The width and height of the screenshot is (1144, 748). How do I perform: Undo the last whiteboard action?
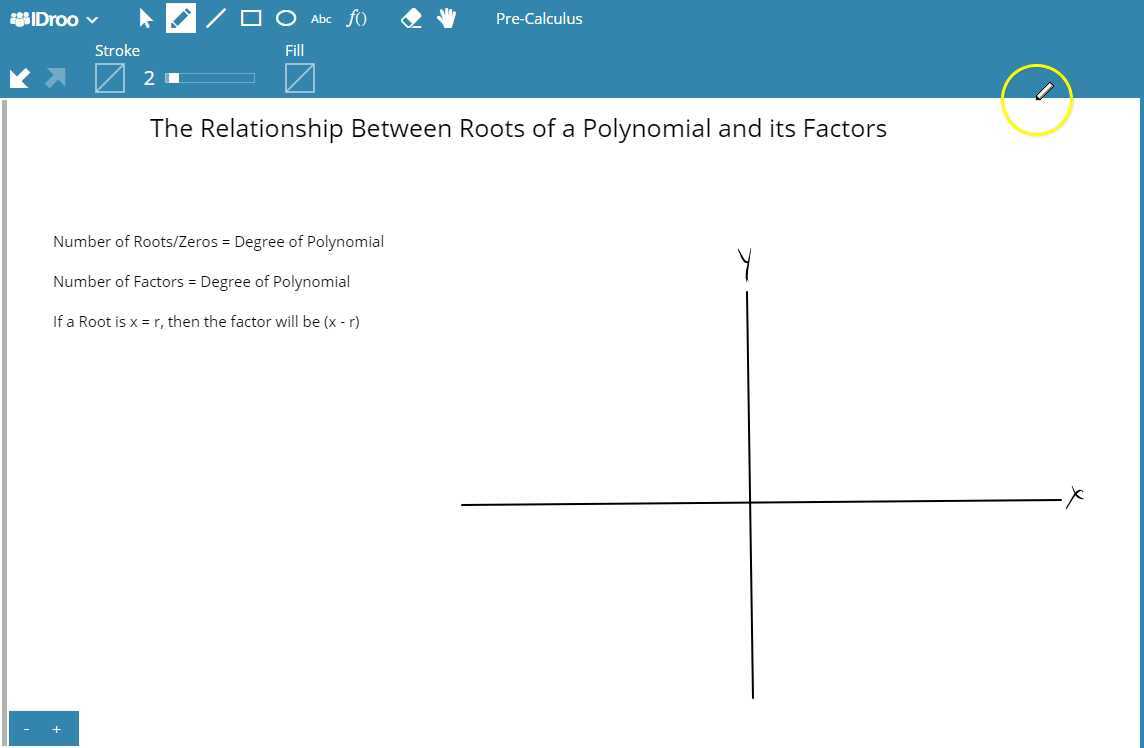19,77
